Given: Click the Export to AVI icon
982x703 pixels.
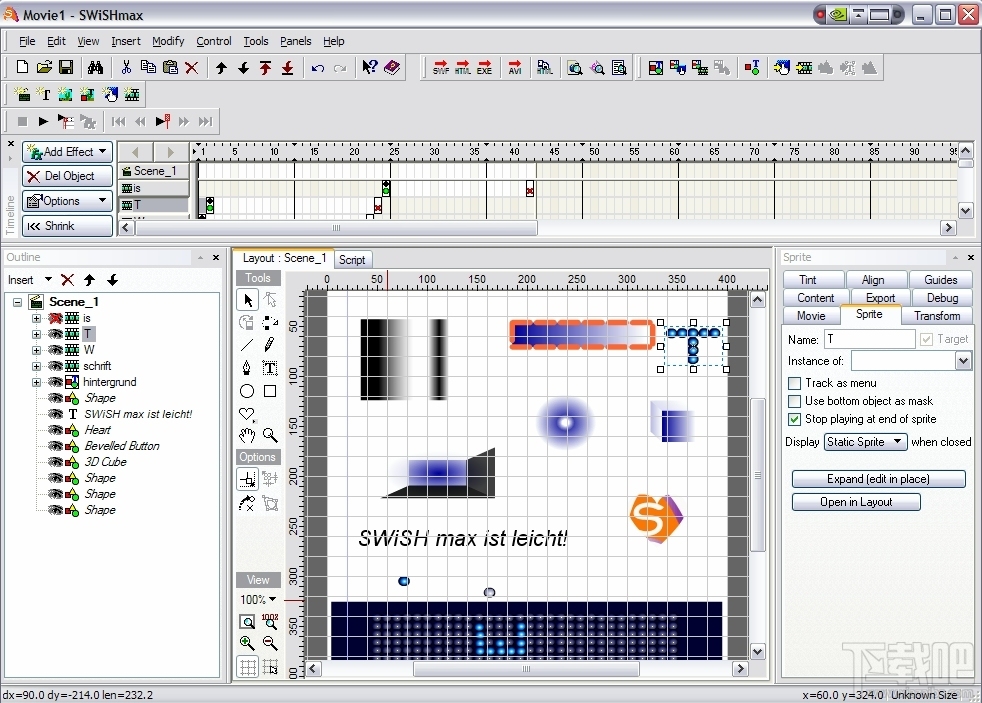Looking at the screenshot, I should tap(515, 68).
